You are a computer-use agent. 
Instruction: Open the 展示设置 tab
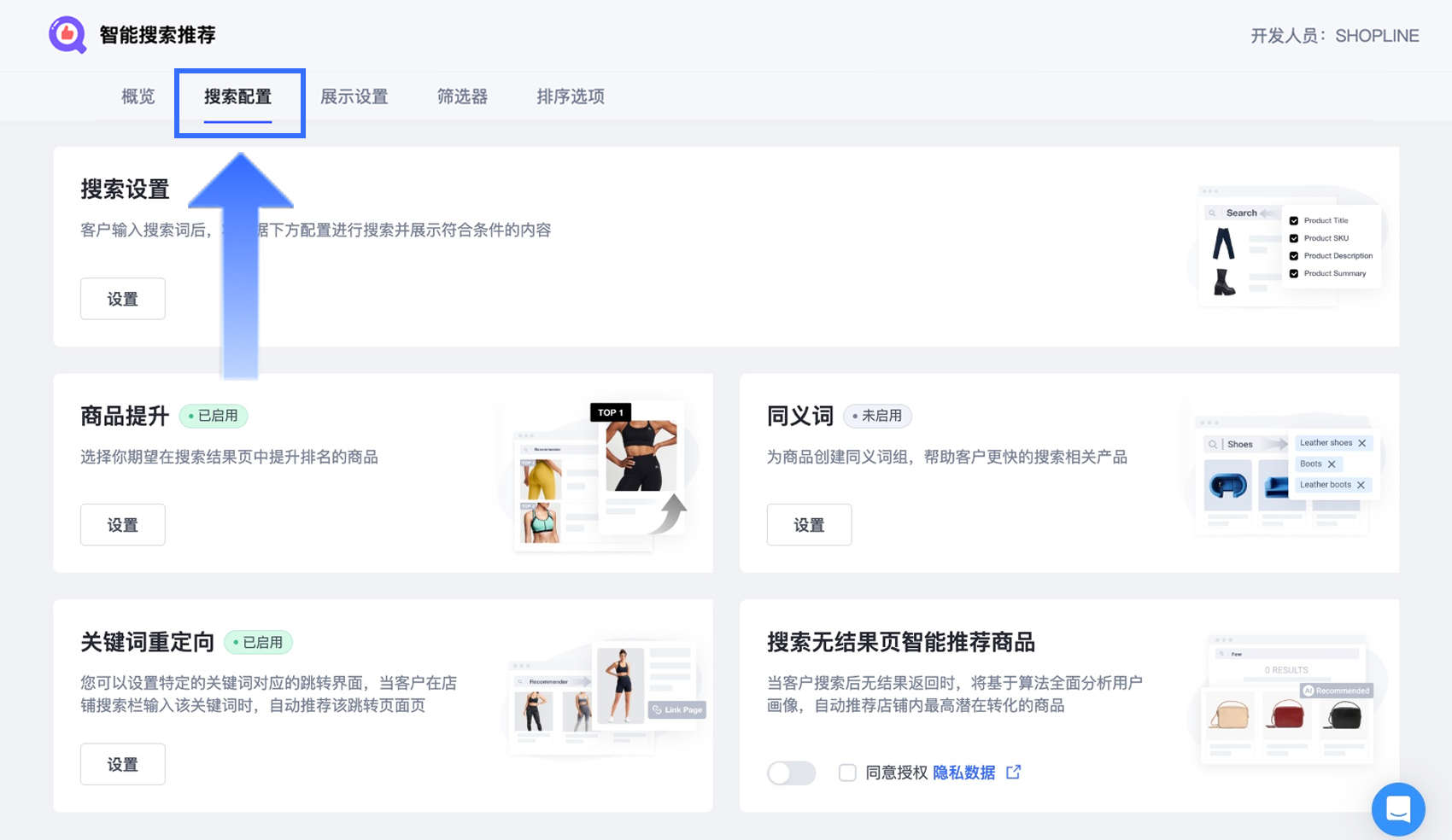tap(354, 96)
